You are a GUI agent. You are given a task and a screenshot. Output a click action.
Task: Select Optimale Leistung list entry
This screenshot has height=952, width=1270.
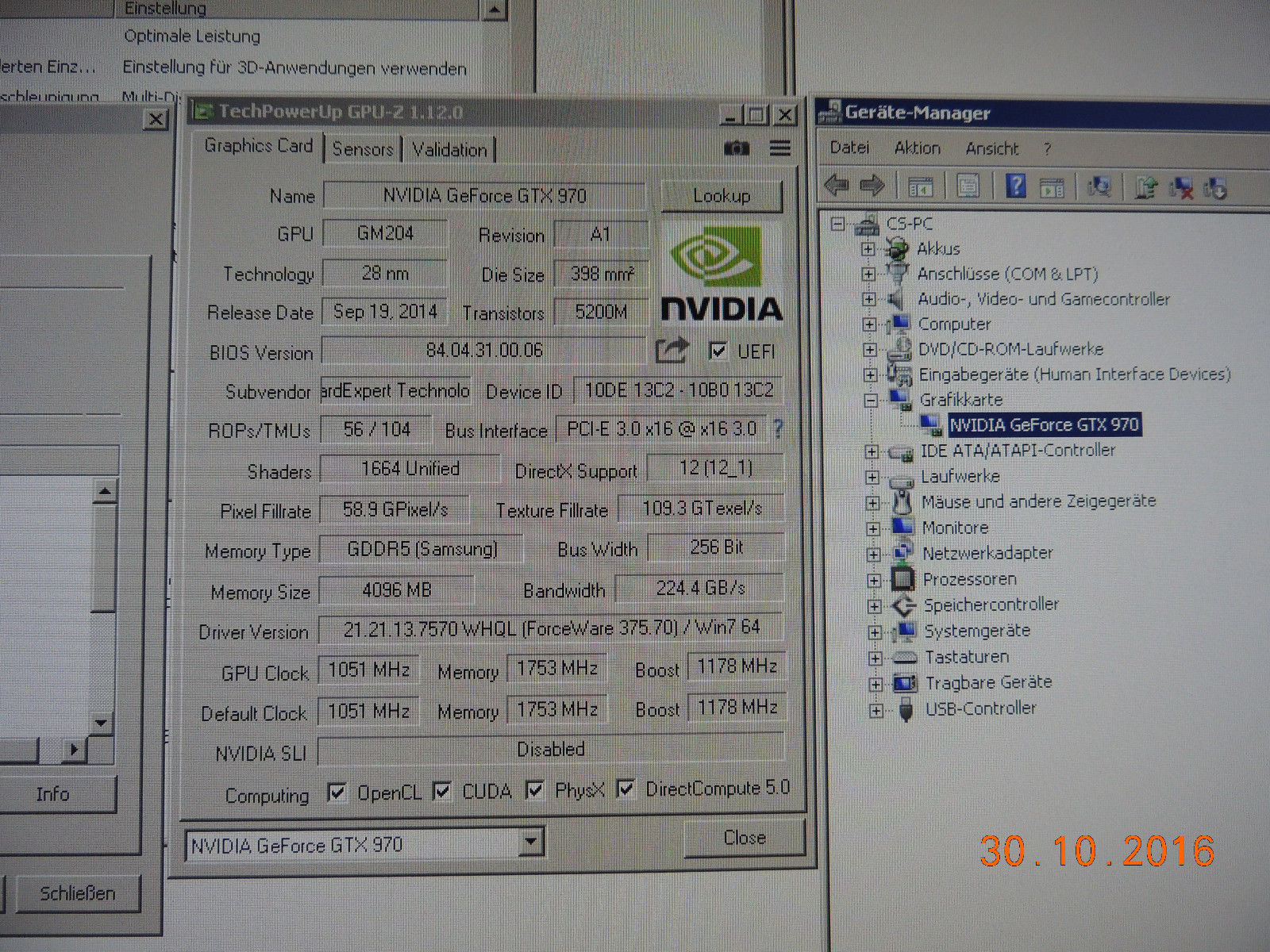point(192,36)
